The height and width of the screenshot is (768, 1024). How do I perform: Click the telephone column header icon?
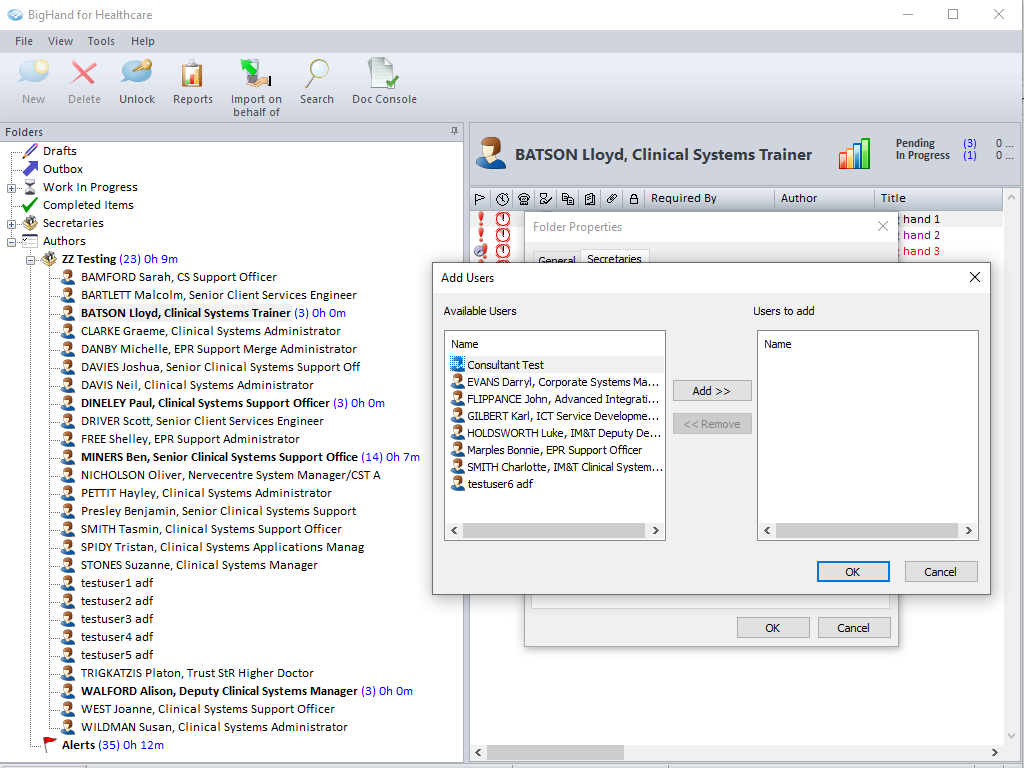click(524, 199)
